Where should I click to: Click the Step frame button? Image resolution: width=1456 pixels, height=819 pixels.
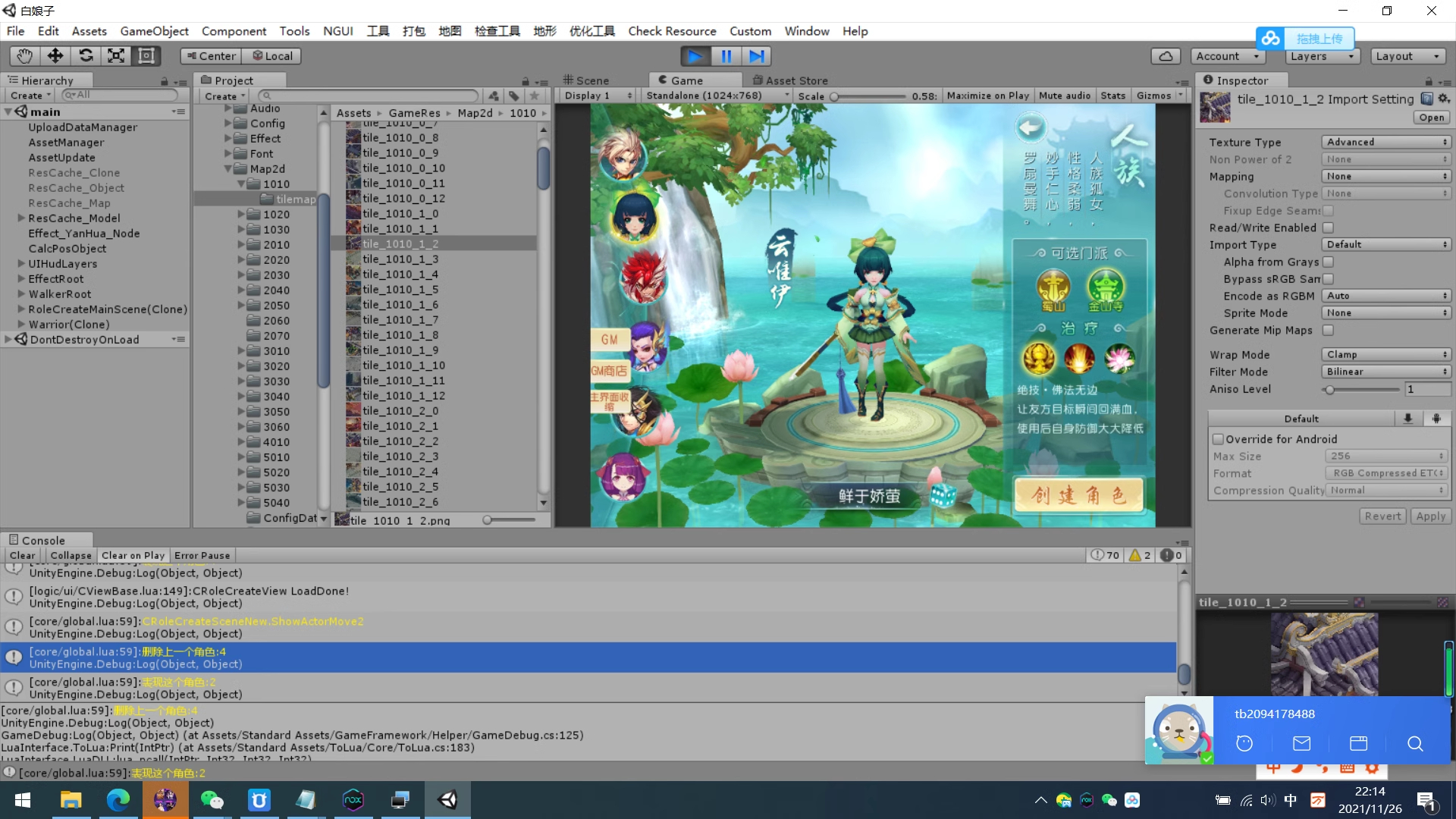(756, 56)
